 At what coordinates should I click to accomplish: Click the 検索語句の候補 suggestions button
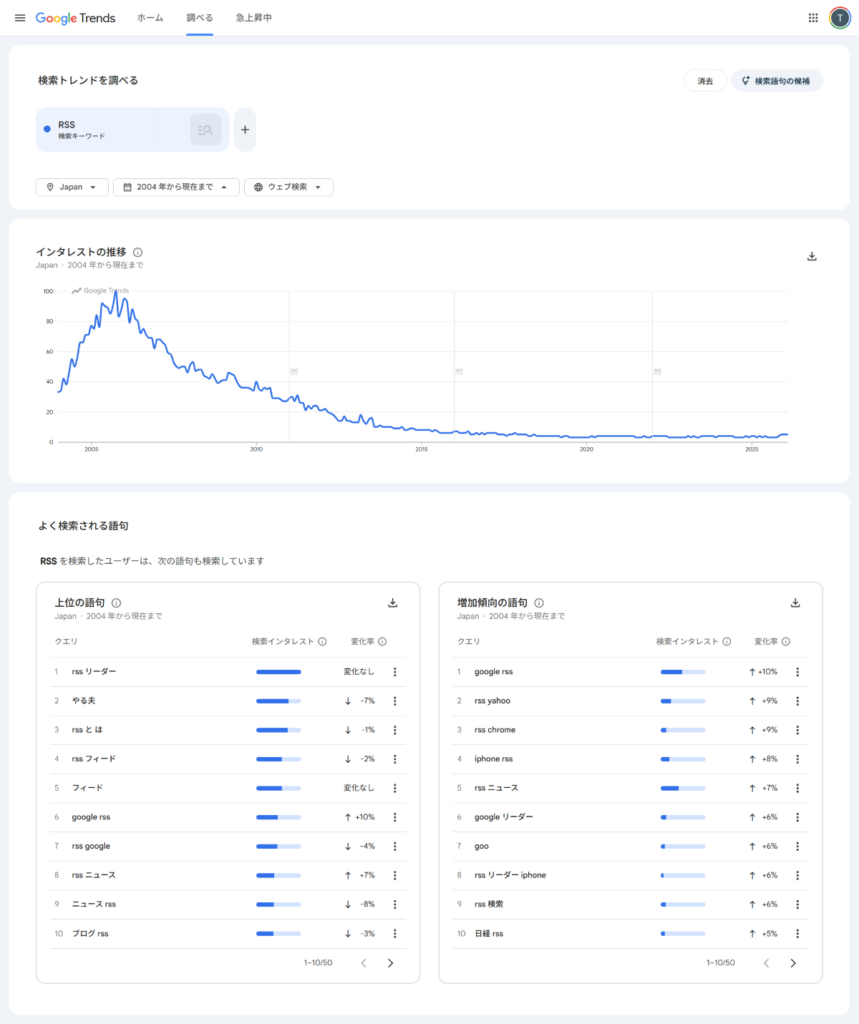pyautogui.click(x=777, y=81)
